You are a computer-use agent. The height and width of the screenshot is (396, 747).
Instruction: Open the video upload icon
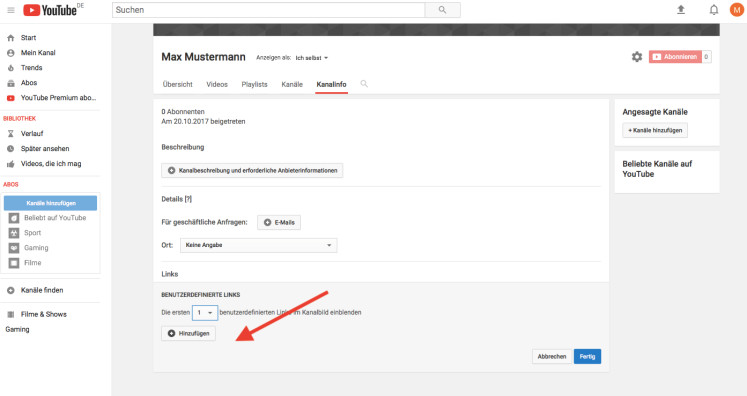pos(681,10)
